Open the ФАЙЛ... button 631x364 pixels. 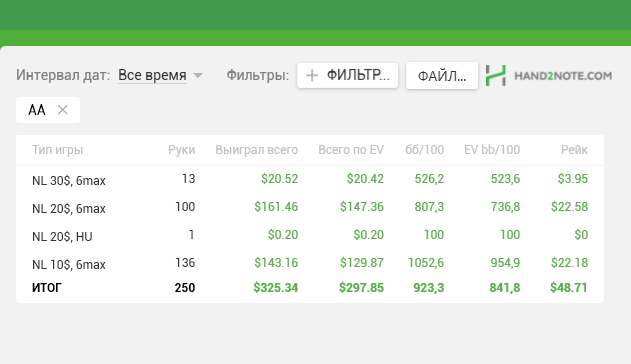(x=442, y=75)
